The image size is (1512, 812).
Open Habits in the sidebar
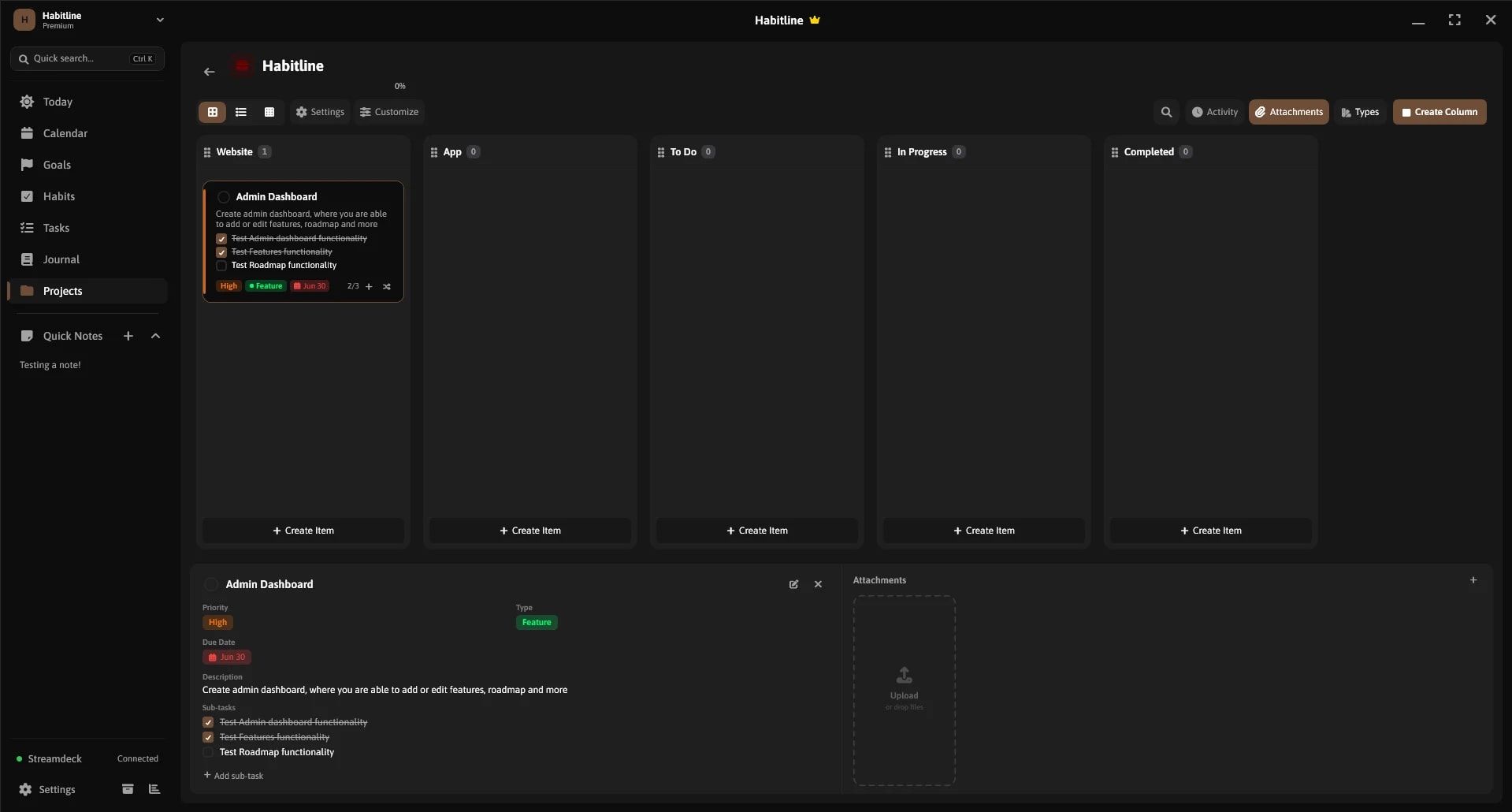[88, 196]
